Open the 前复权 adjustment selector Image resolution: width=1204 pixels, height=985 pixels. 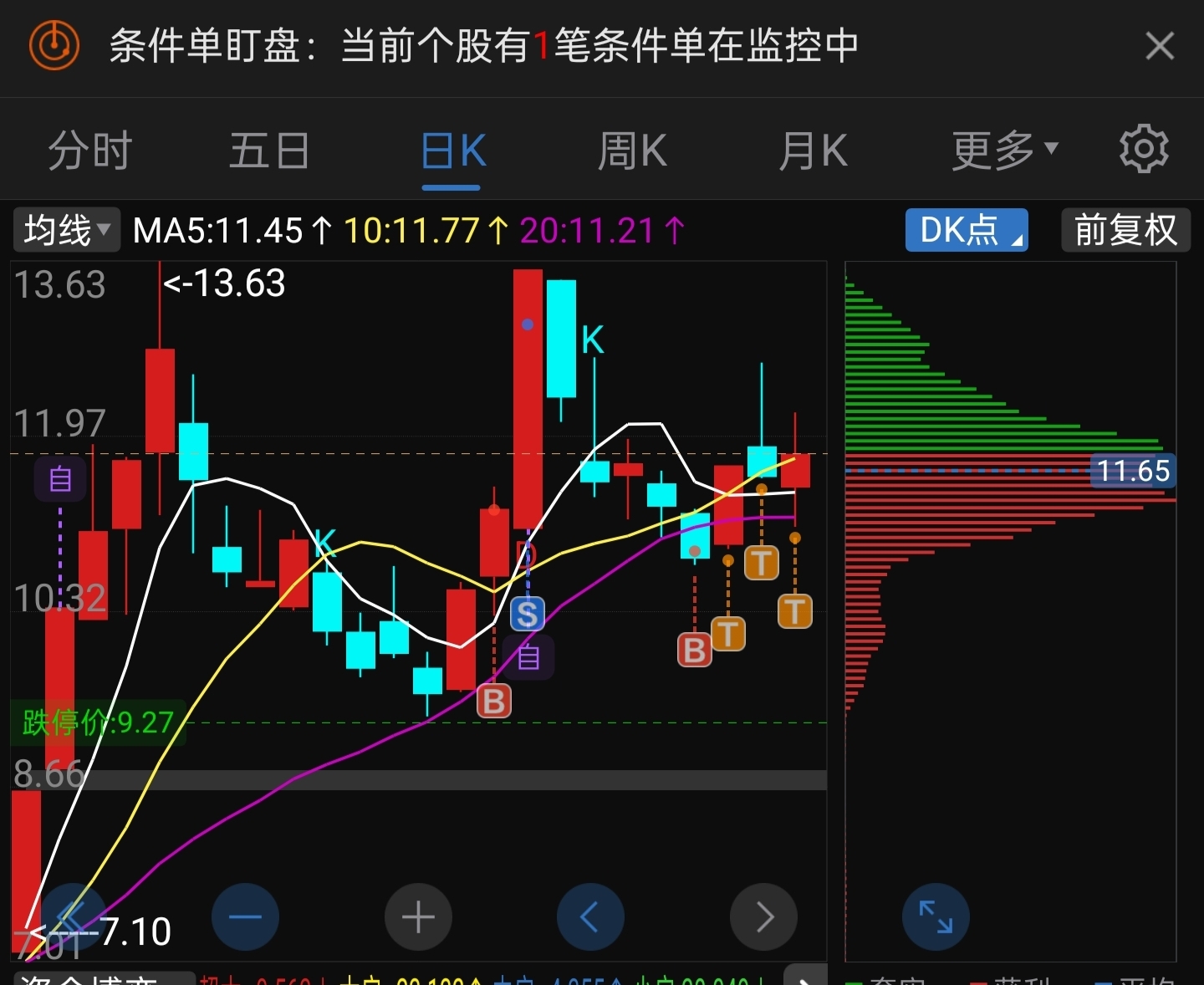tap(1125, 230)
